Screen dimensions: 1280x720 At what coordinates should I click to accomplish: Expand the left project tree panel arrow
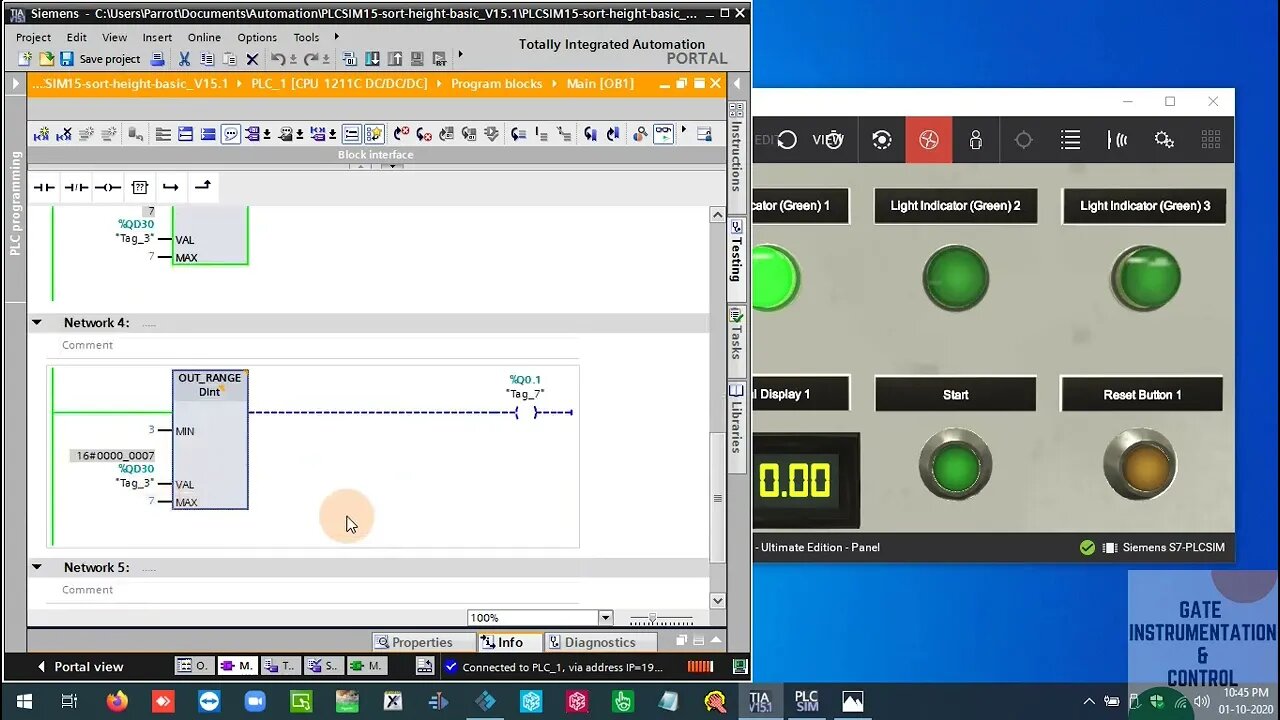tap(15, 84)
